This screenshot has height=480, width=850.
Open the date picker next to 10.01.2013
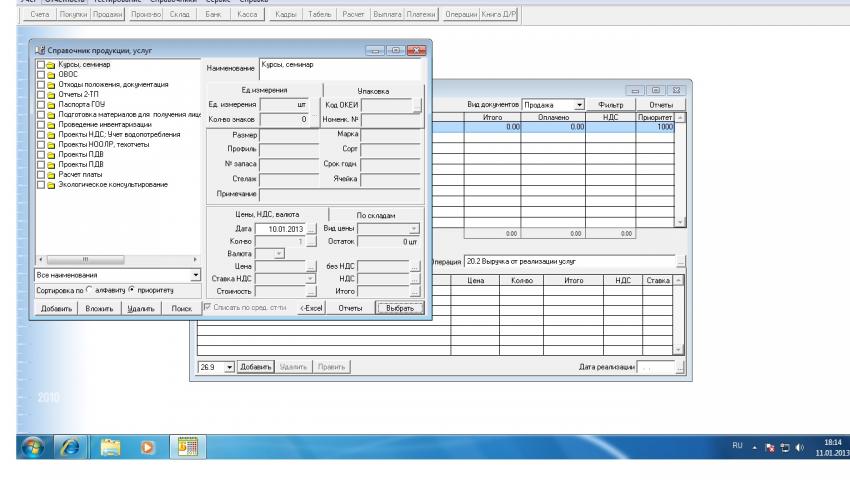pyautogui.click(x=311, y=229)
